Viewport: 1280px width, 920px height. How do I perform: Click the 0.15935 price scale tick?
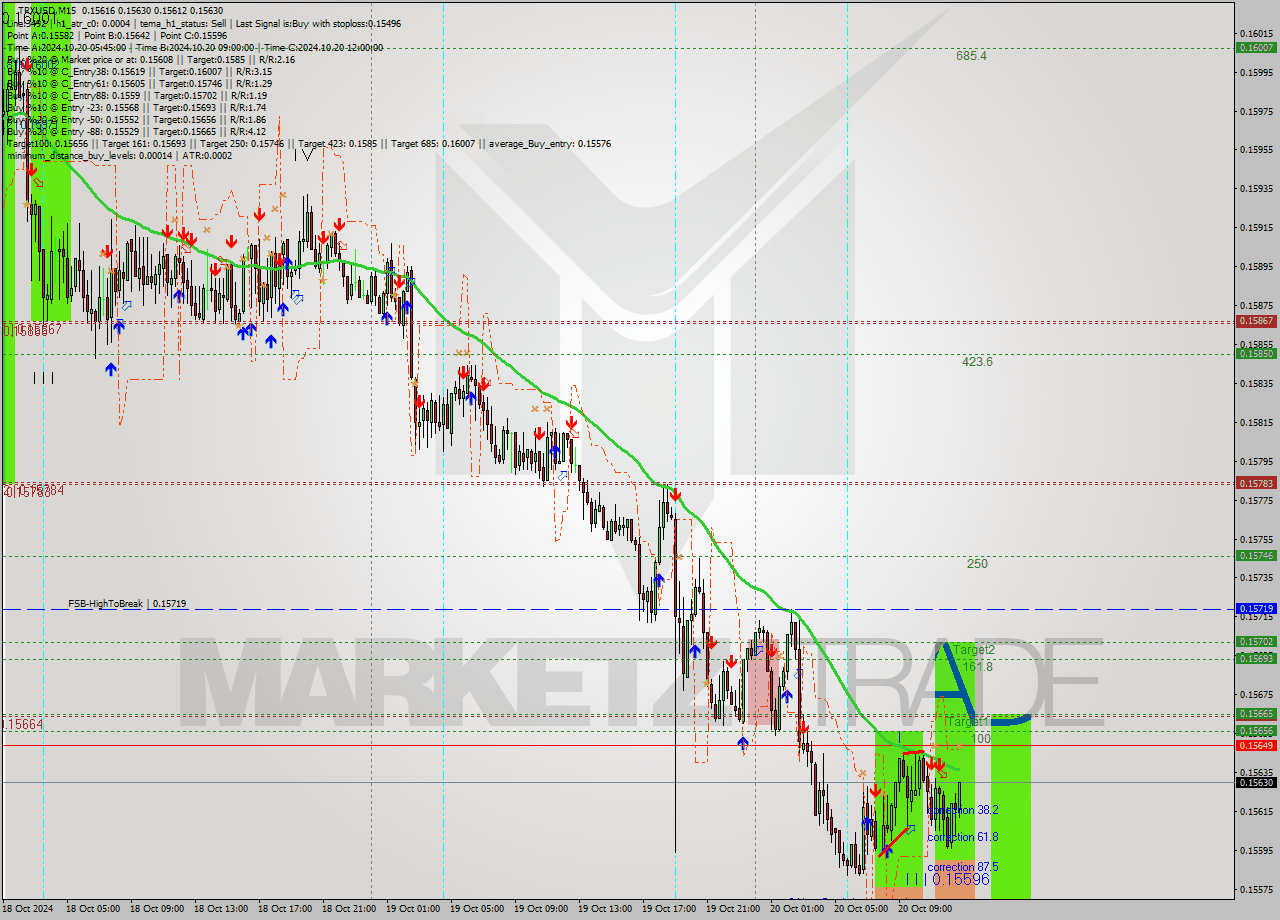point(1256,188)
